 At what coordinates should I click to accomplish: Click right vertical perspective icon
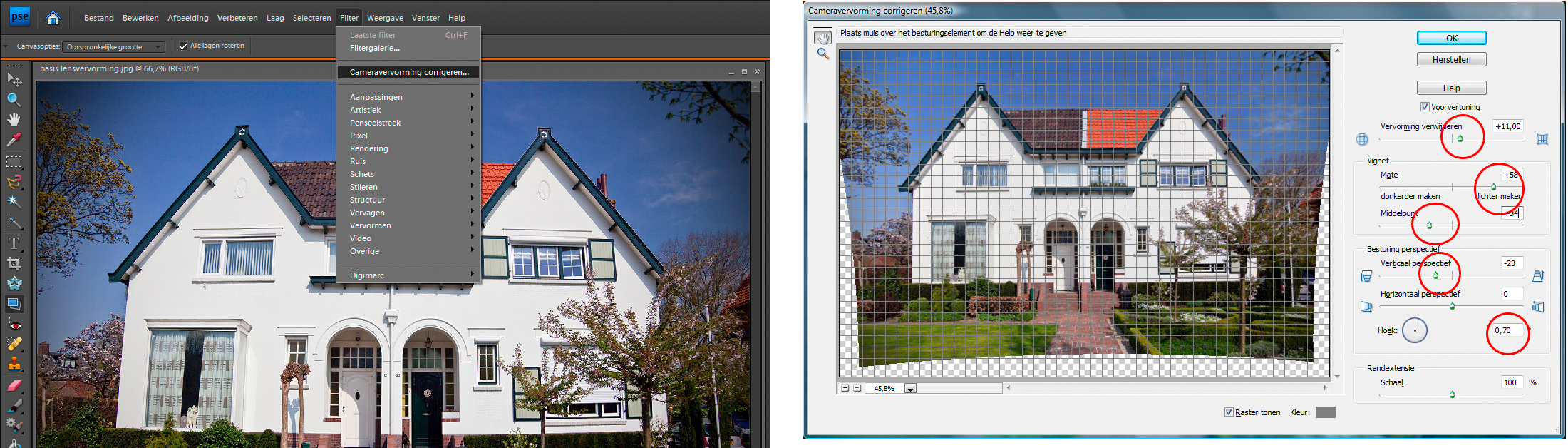click(1538, 276)
